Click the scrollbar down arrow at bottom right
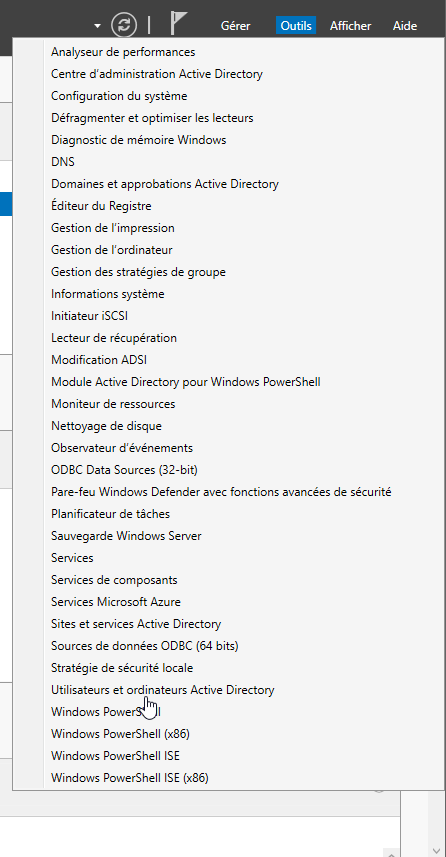 tap(436, 850)
